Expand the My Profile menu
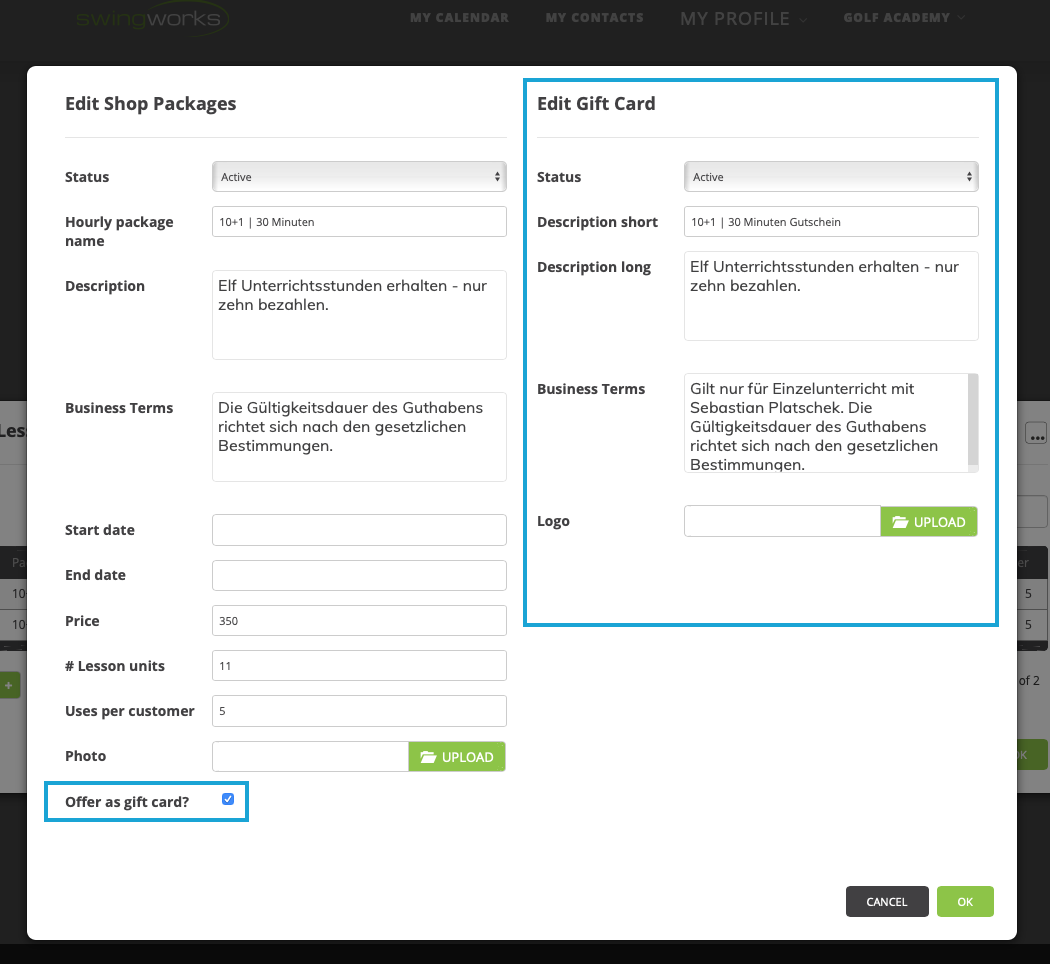Screen dimensions: 1050x964 click(x=742, y=19)
